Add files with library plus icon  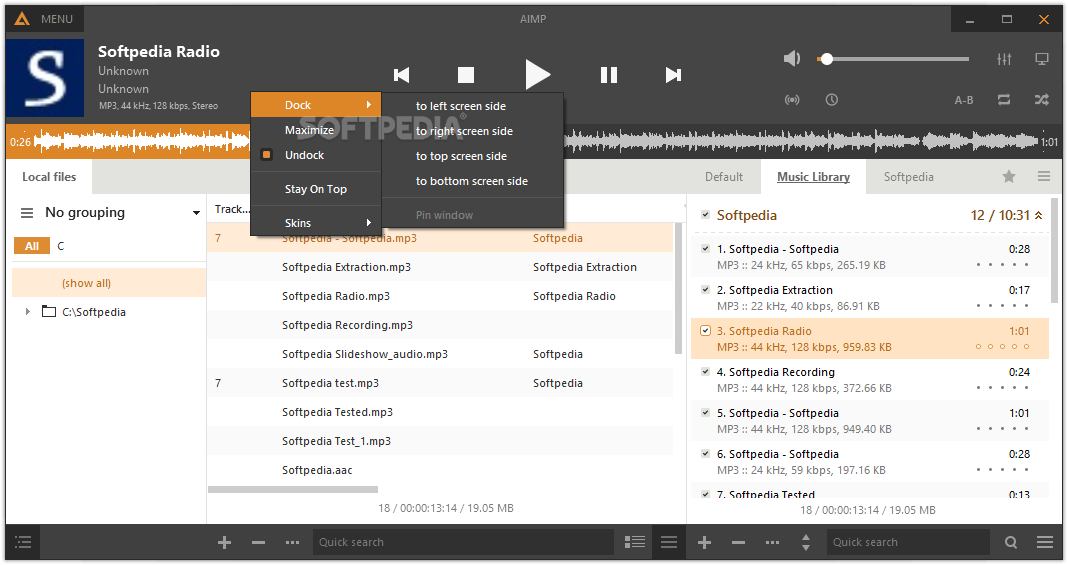tap(224, 543)
